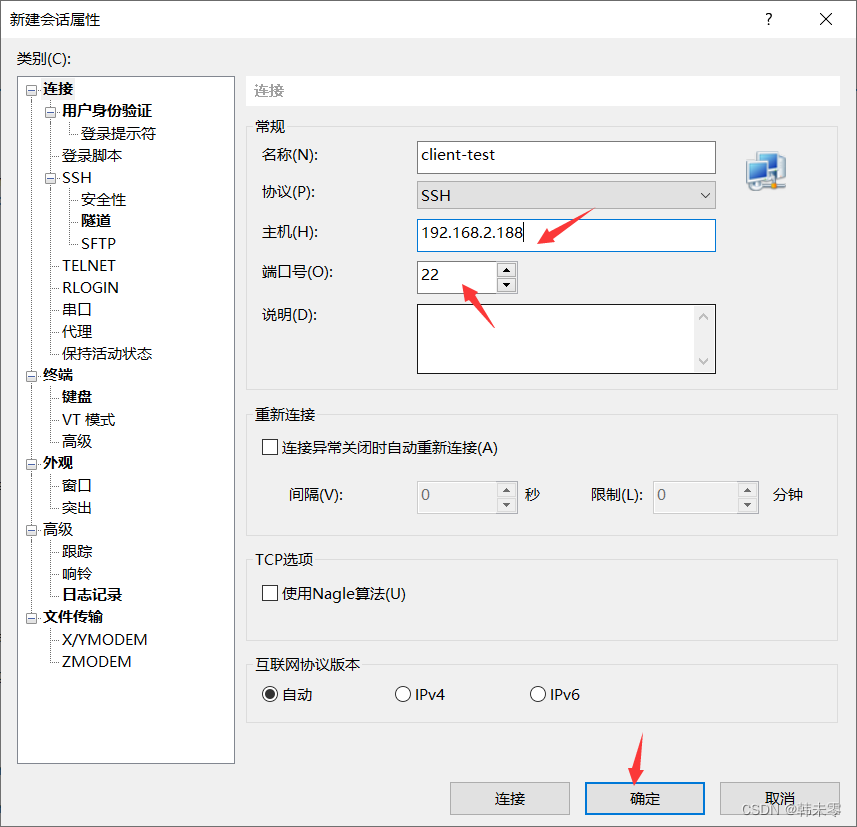Select the IPv4 radio button
This screenshot has width=857, height=827.
[403, 694]
